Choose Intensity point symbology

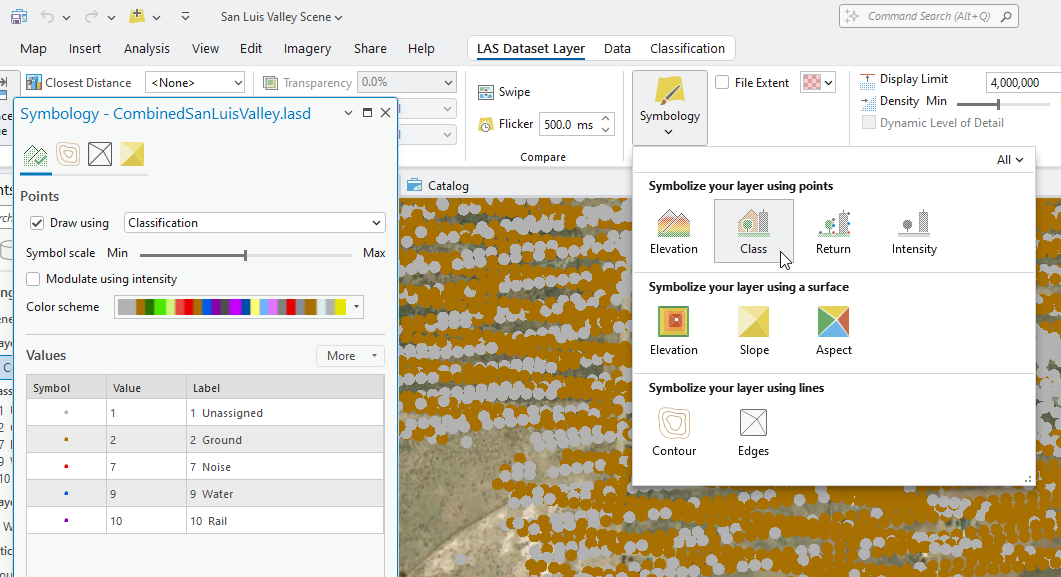913,230
